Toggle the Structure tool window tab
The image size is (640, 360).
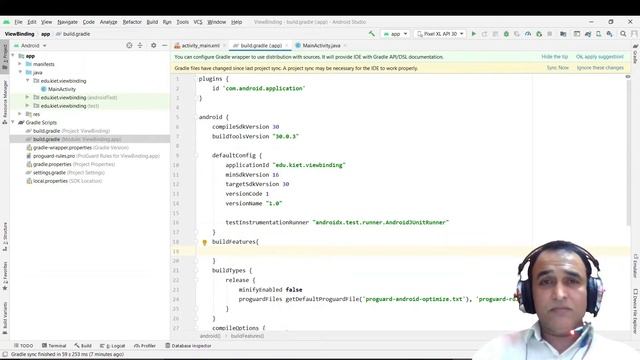5,237
